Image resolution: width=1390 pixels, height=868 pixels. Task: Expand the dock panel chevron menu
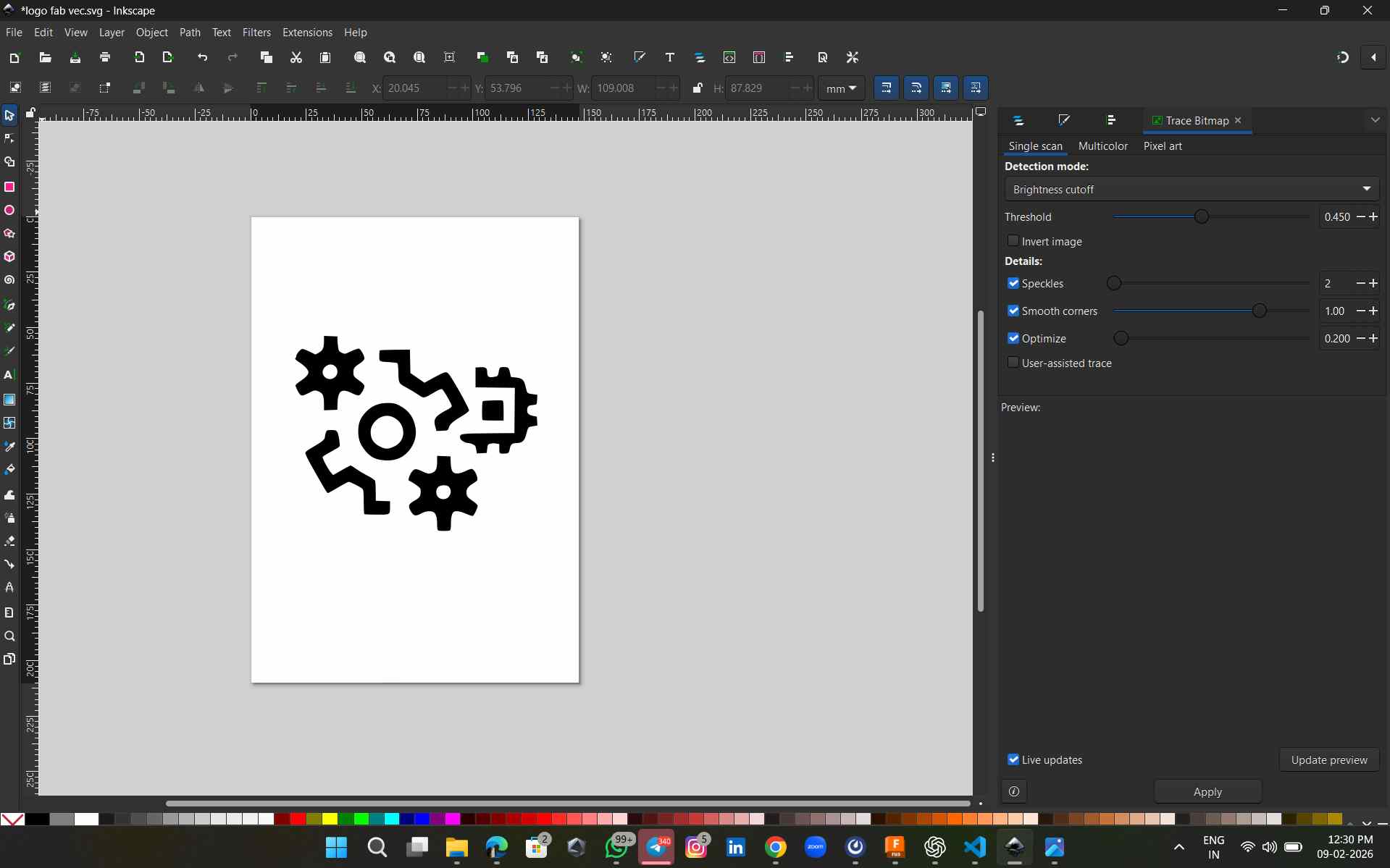coord(1375,120)
